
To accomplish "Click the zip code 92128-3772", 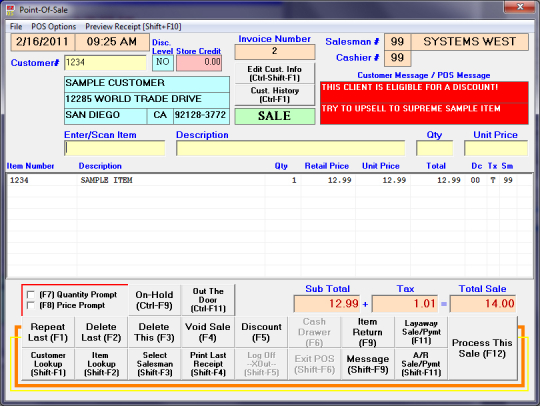I will tap(201, 116).
